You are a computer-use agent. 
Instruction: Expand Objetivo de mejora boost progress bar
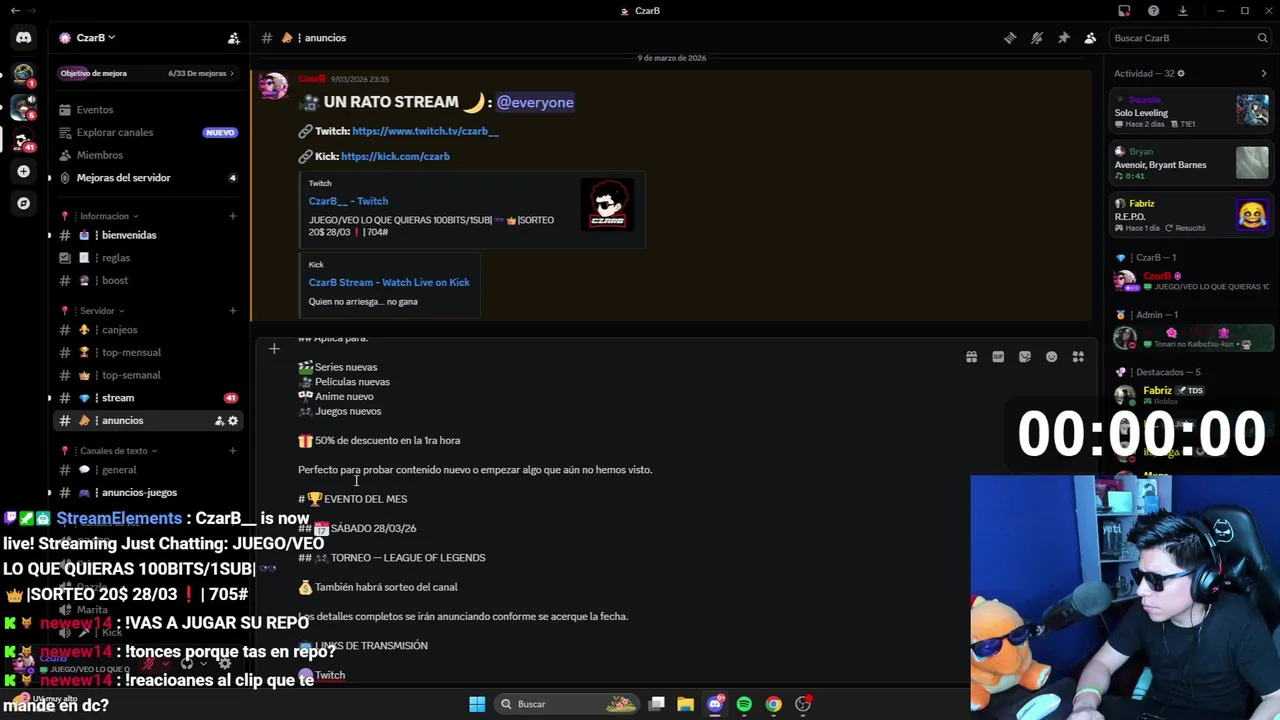146,73
